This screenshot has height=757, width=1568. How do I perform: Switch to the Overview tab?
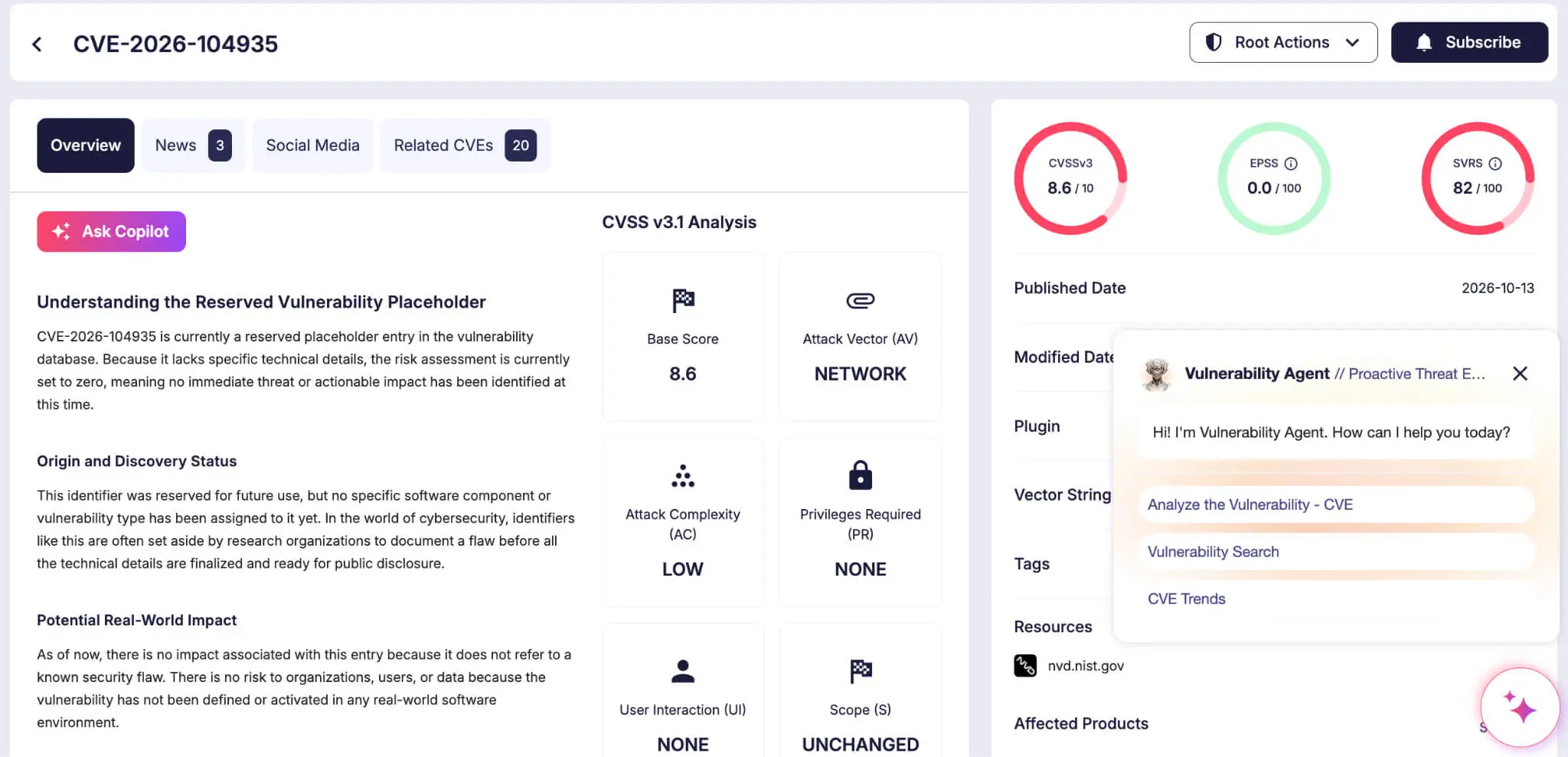click(x=86, y=145)
